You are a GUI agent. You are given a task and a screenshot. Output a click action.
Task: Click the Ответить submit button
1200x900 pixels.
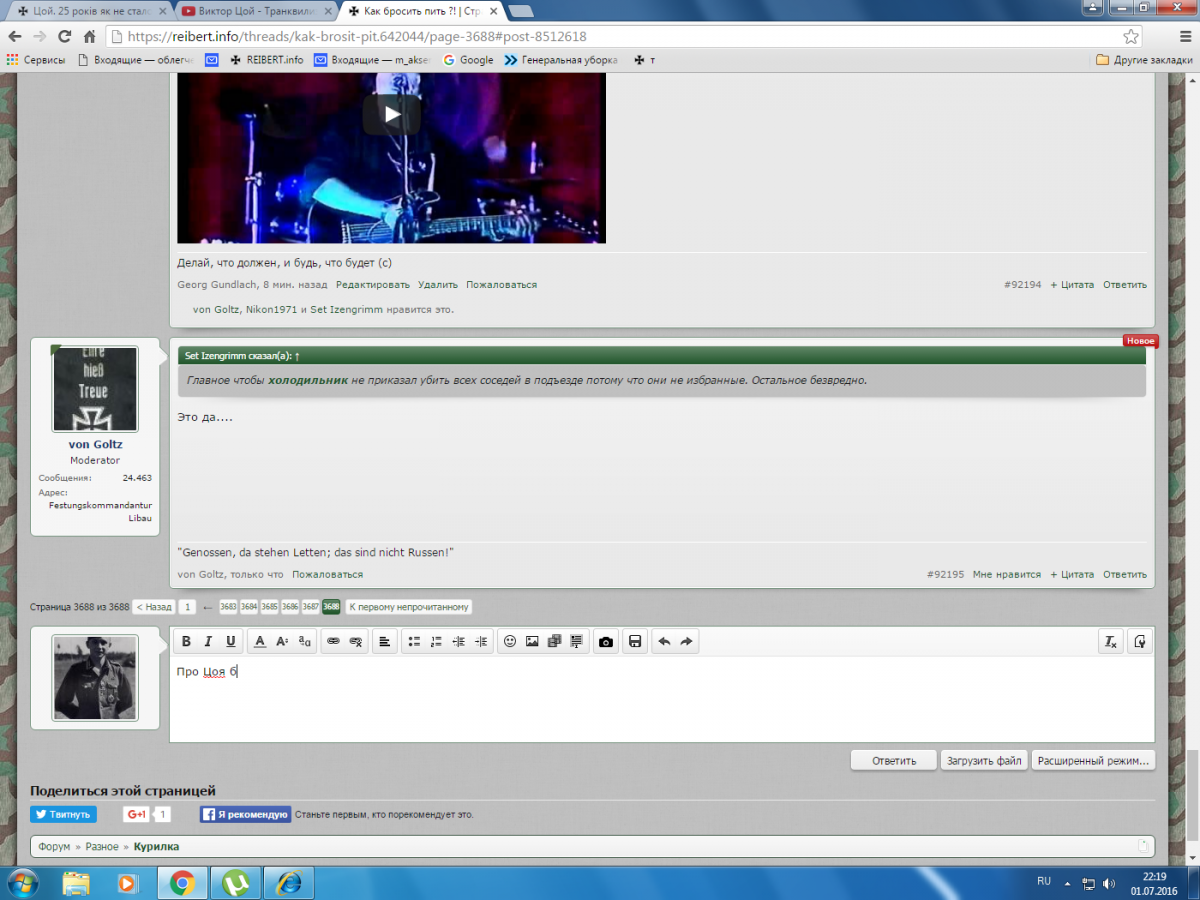tap(893, 760)
